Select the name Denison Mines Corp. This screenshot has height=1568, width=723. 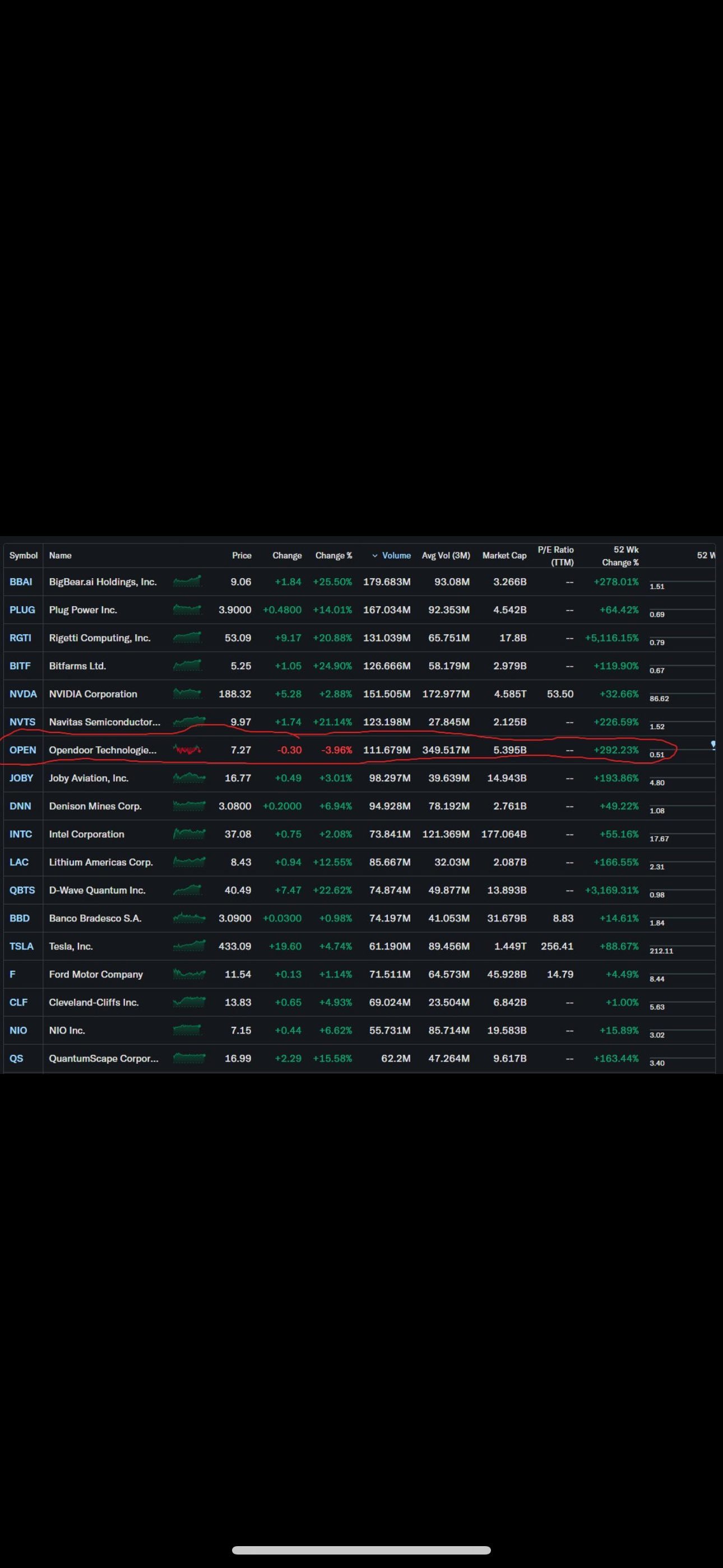pyautogui.click(x=95, y=806)
